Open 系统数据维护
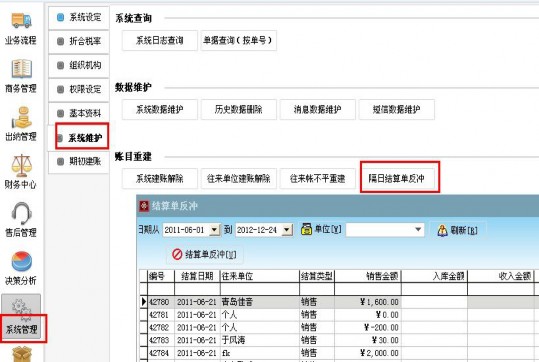Viewport: 539px width, 362px height. point(160,109)
